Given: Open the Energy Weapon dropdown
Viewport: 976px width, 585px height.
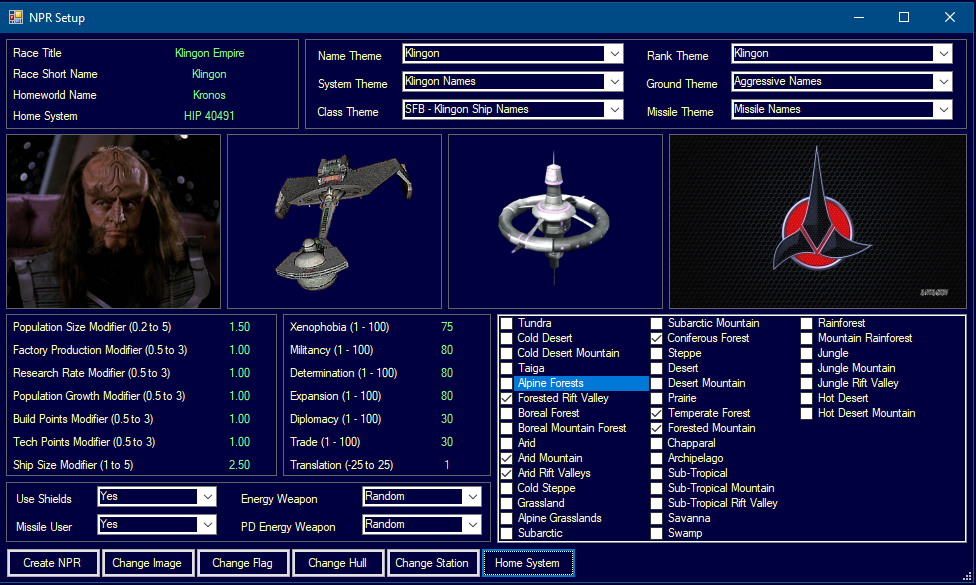Looking at the screenshot, I should click(472, 497).
